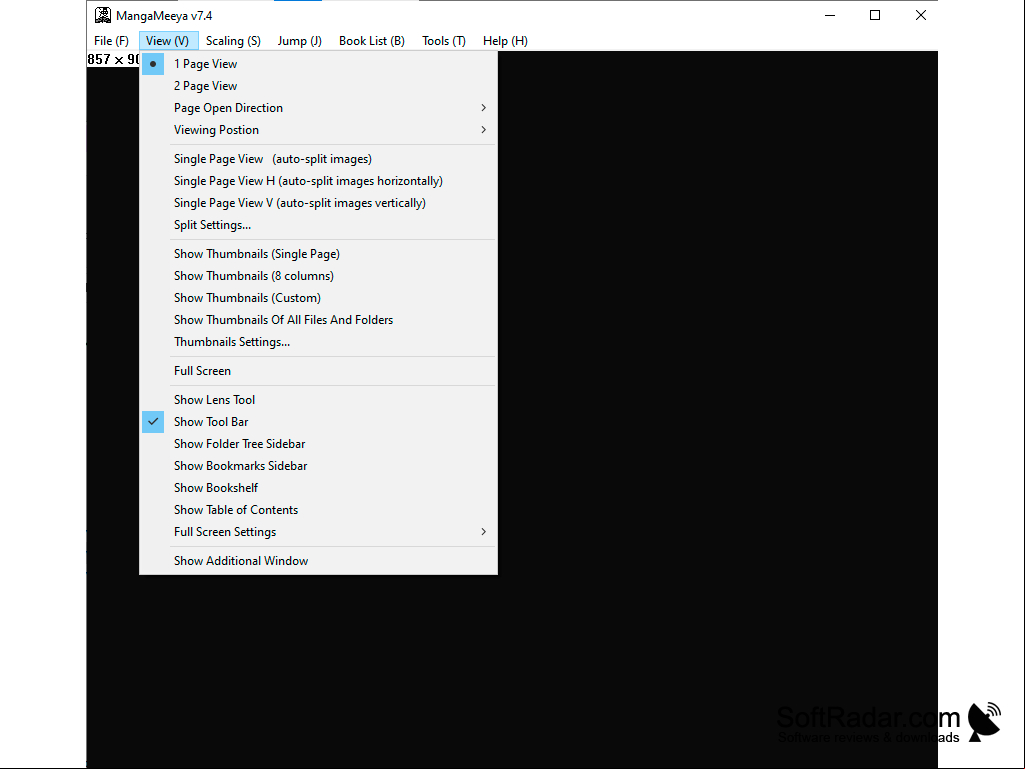
Task: Toggle Show Additional Window
Action: pos(318,560)
